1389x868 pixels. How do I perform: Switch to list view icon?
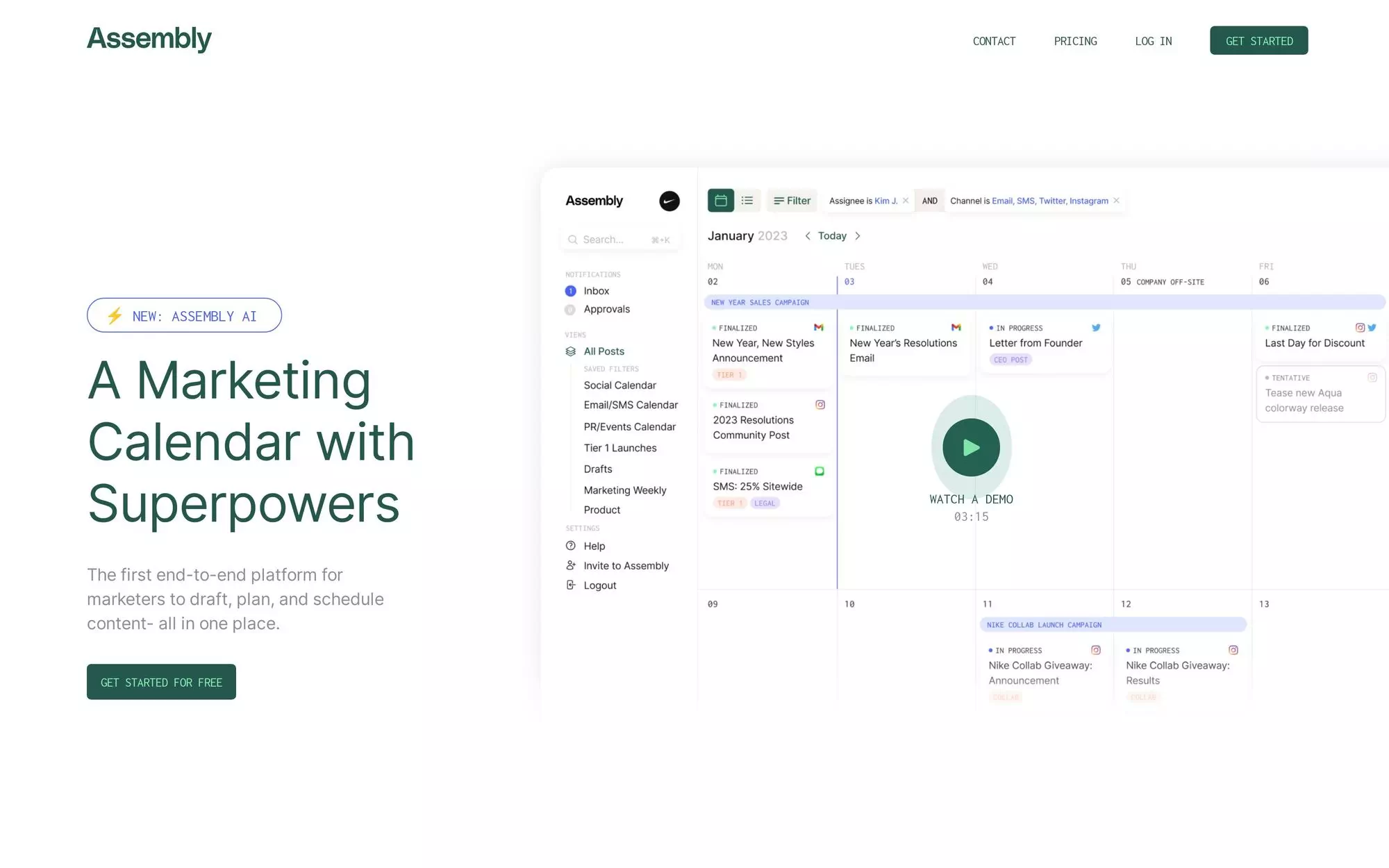tap(747, 201)
